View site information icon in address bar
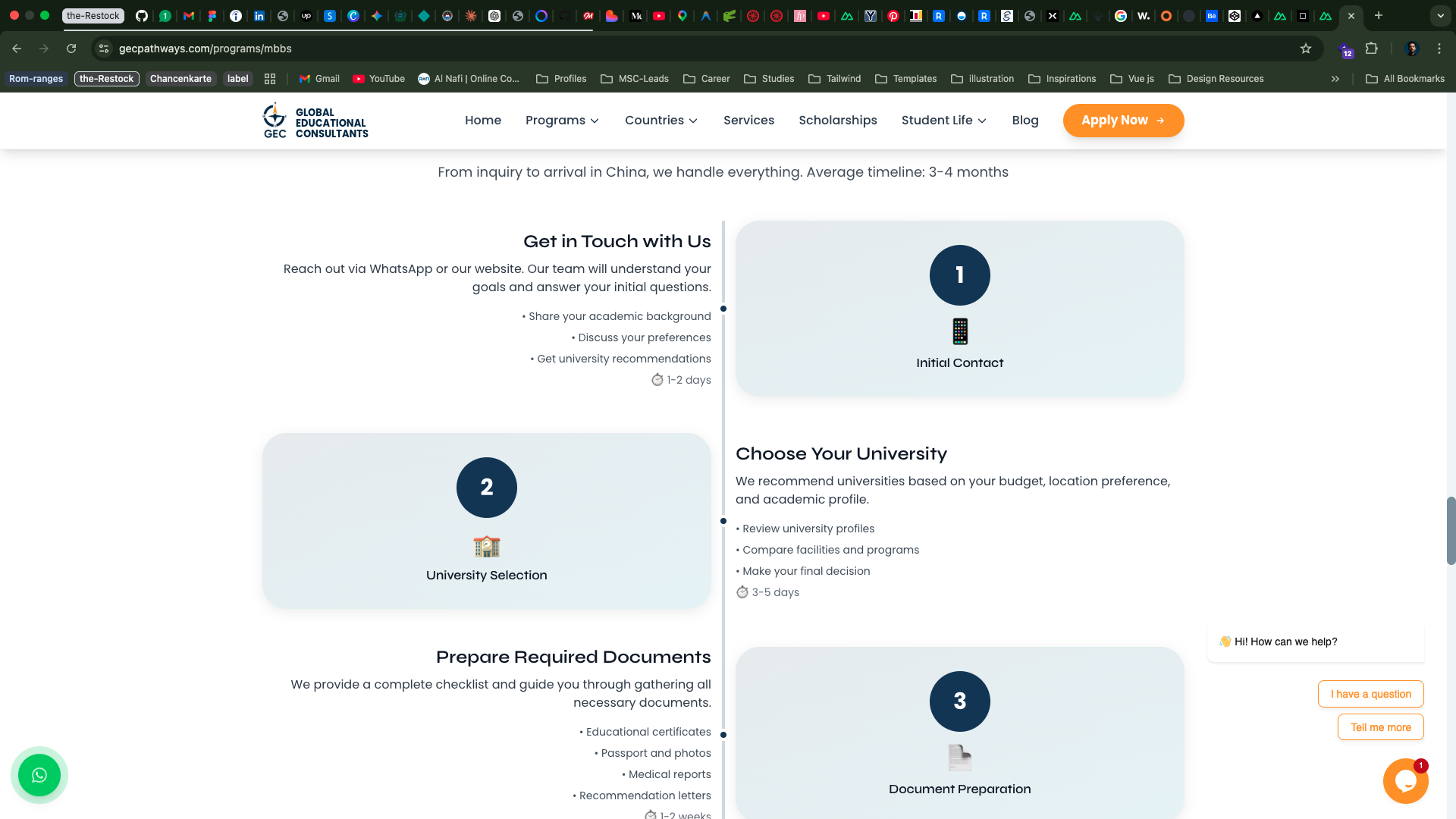This screenshot has height=819, width=1456. (104, 49)
